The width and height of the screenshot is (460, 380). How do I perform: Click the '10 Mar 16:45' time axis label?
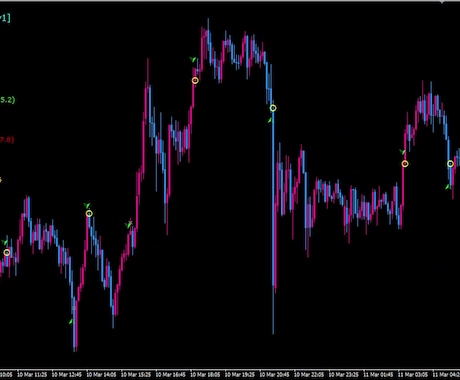pos(171,375)
